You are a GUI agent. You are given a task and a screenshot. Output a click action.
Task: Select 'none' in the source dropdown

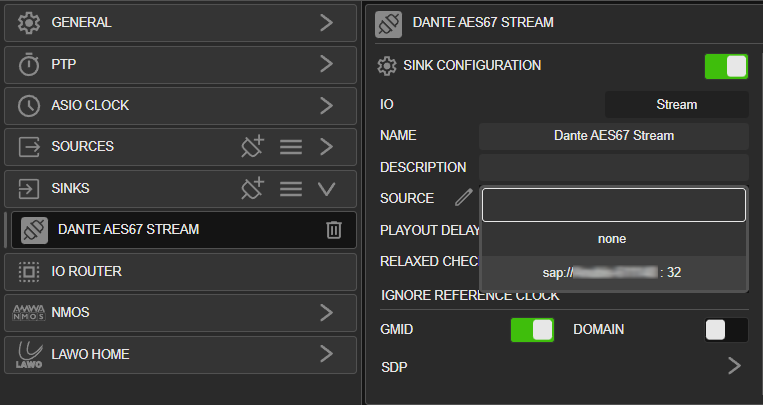point(613,239)
